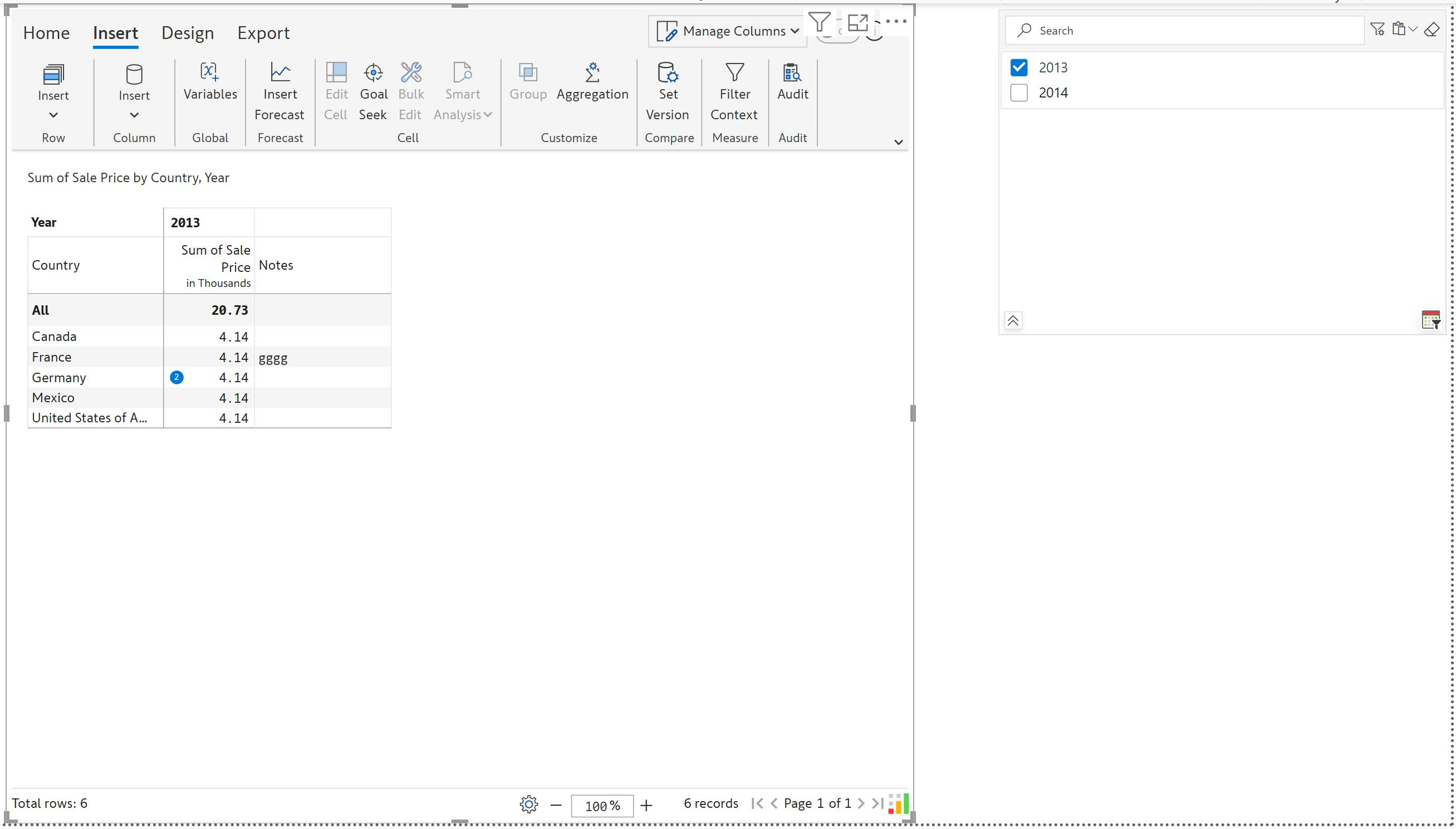Screen dimensions: 1456x829
Task: Check the 2014 year checkbox
Action: pyautogui.click(x=1018, y=92)
